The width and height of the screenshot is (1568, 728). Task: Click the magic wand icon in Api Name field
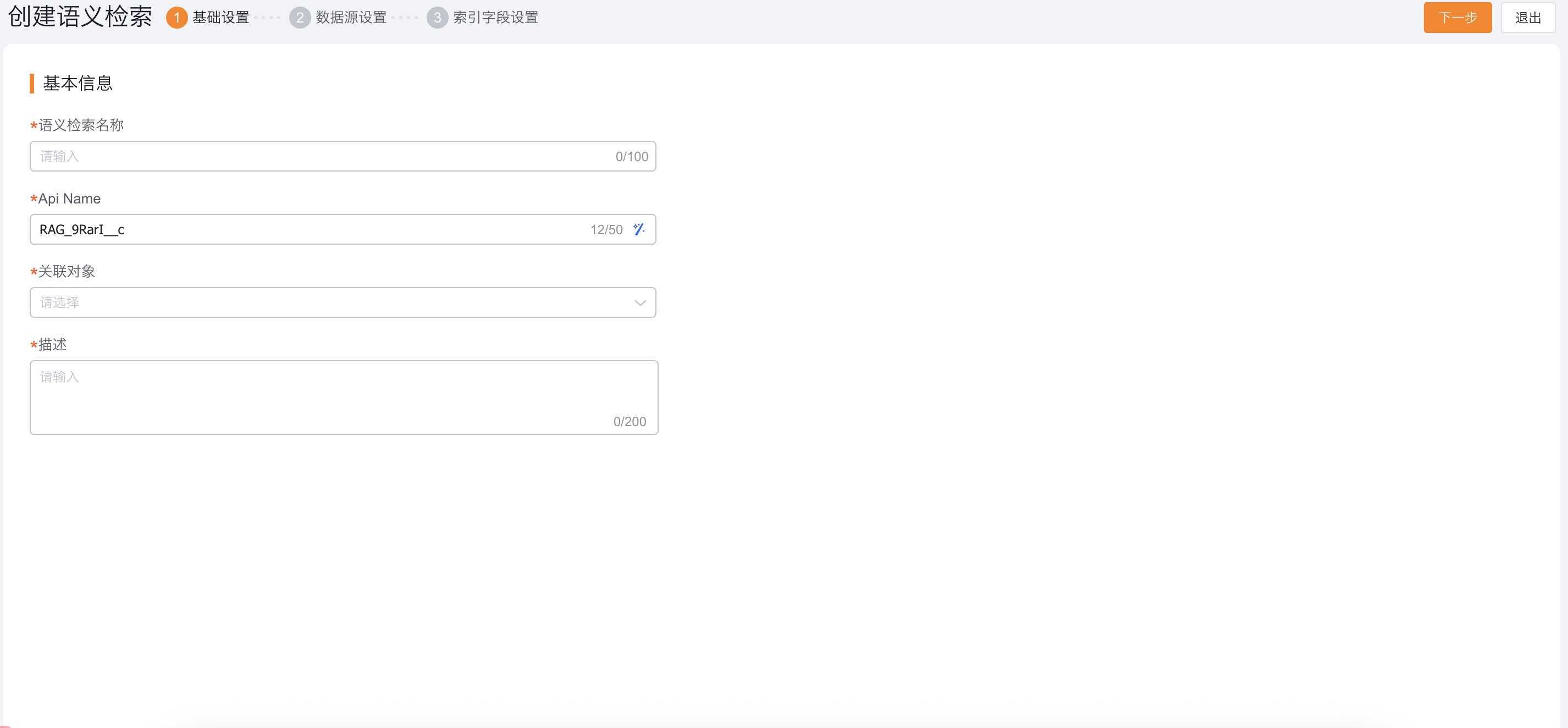638,229
